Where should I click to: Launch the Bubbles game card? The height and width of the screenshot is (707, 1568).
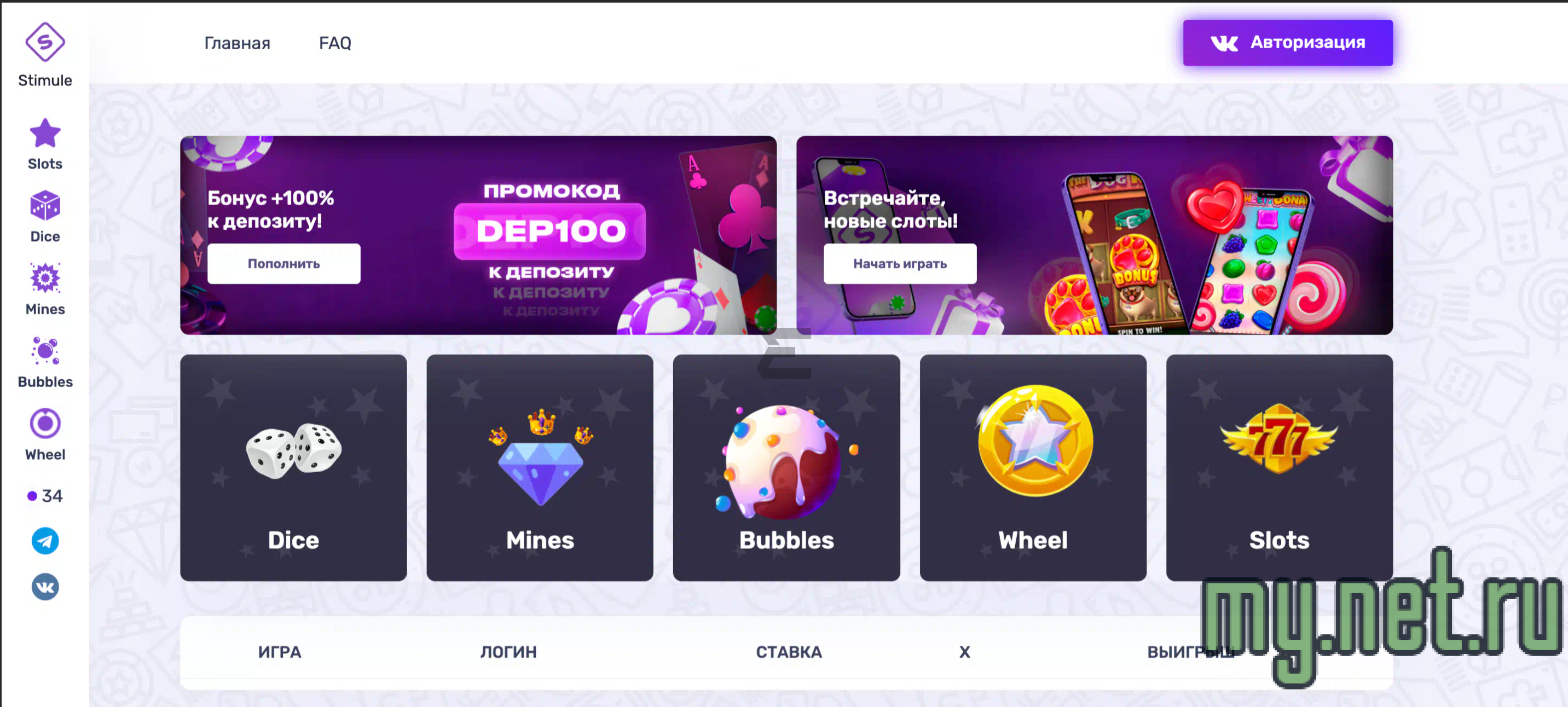(x=786, y=468)
